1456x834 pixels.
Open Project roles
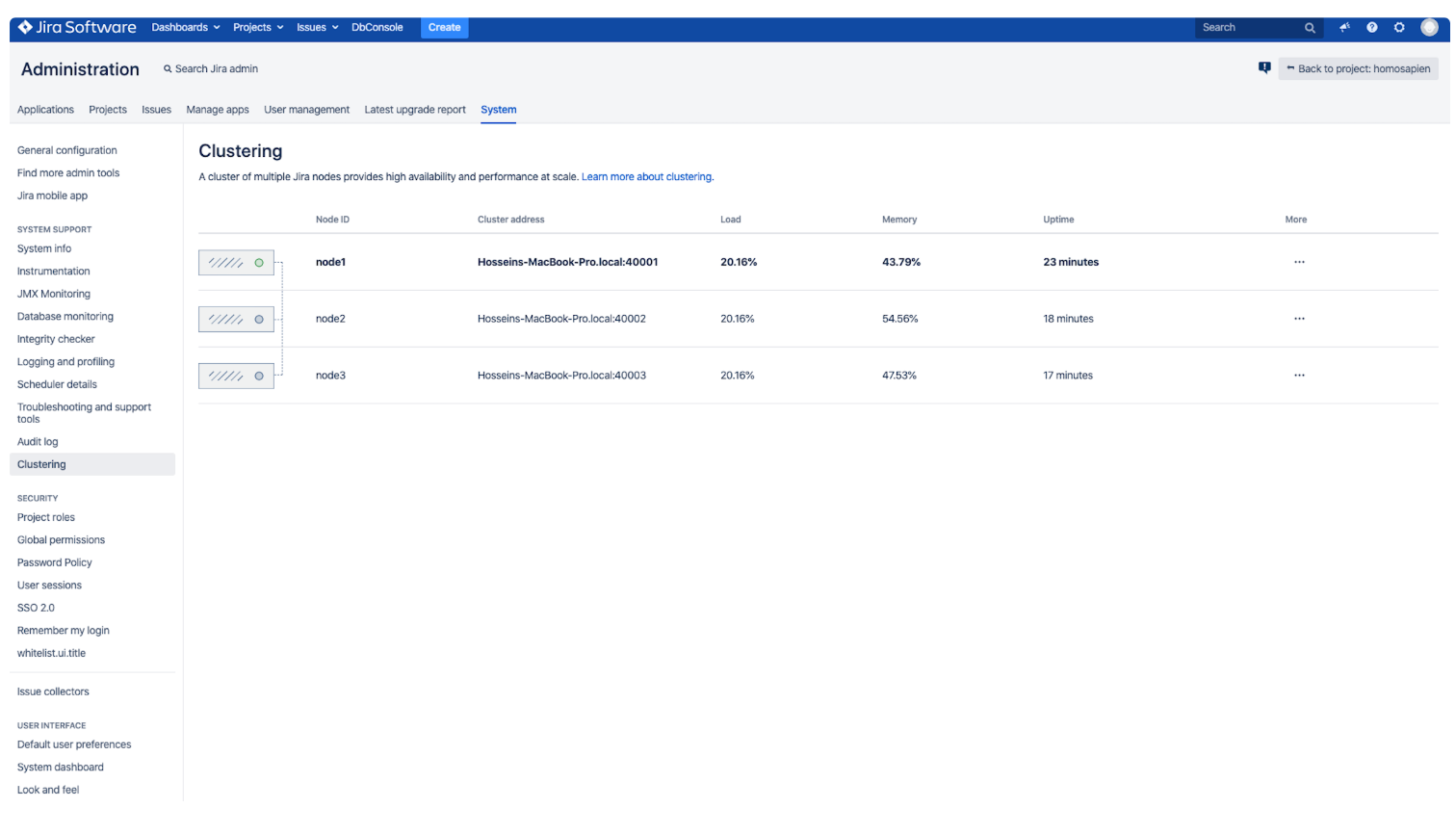click(x=46, y=517)
